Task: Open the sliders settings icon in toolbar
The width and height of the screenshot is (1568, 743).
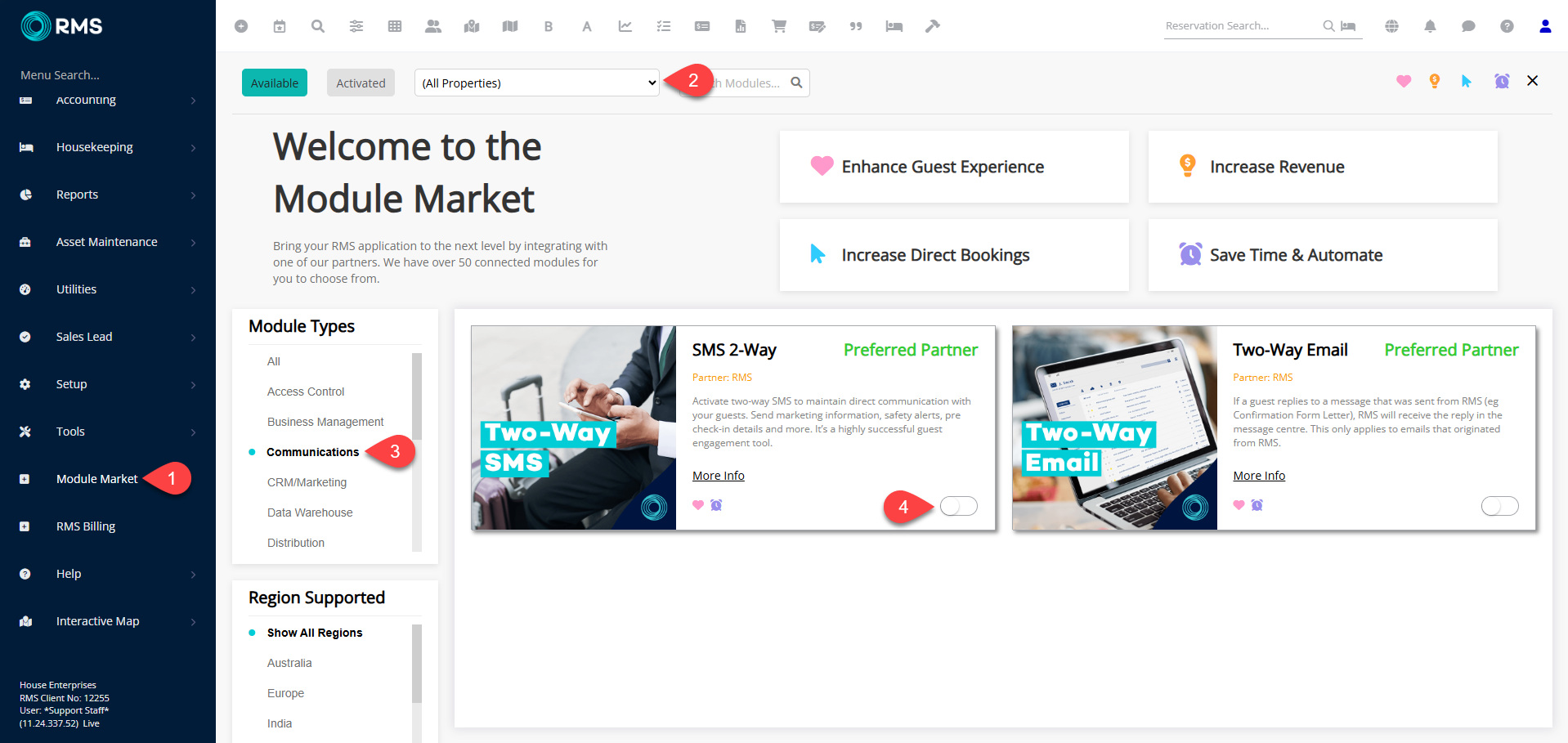Action: tap(356, 26)
